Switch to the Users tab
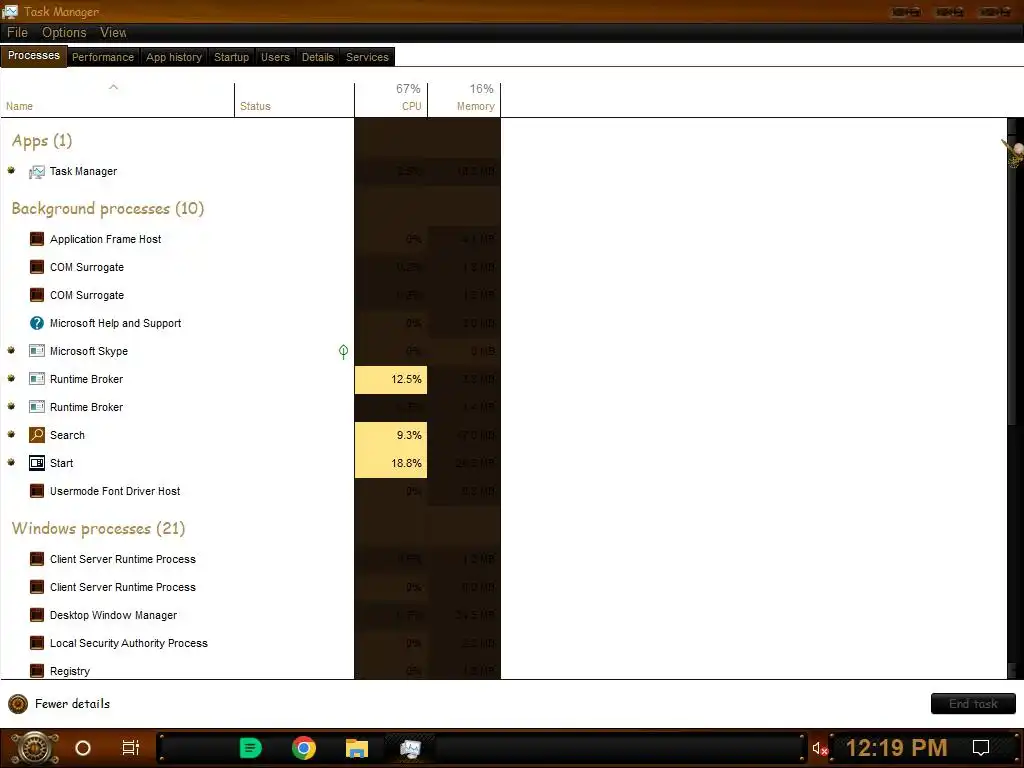Image resolution: width=1024 pixels, height=768 pixels. [x=275, y=57]
